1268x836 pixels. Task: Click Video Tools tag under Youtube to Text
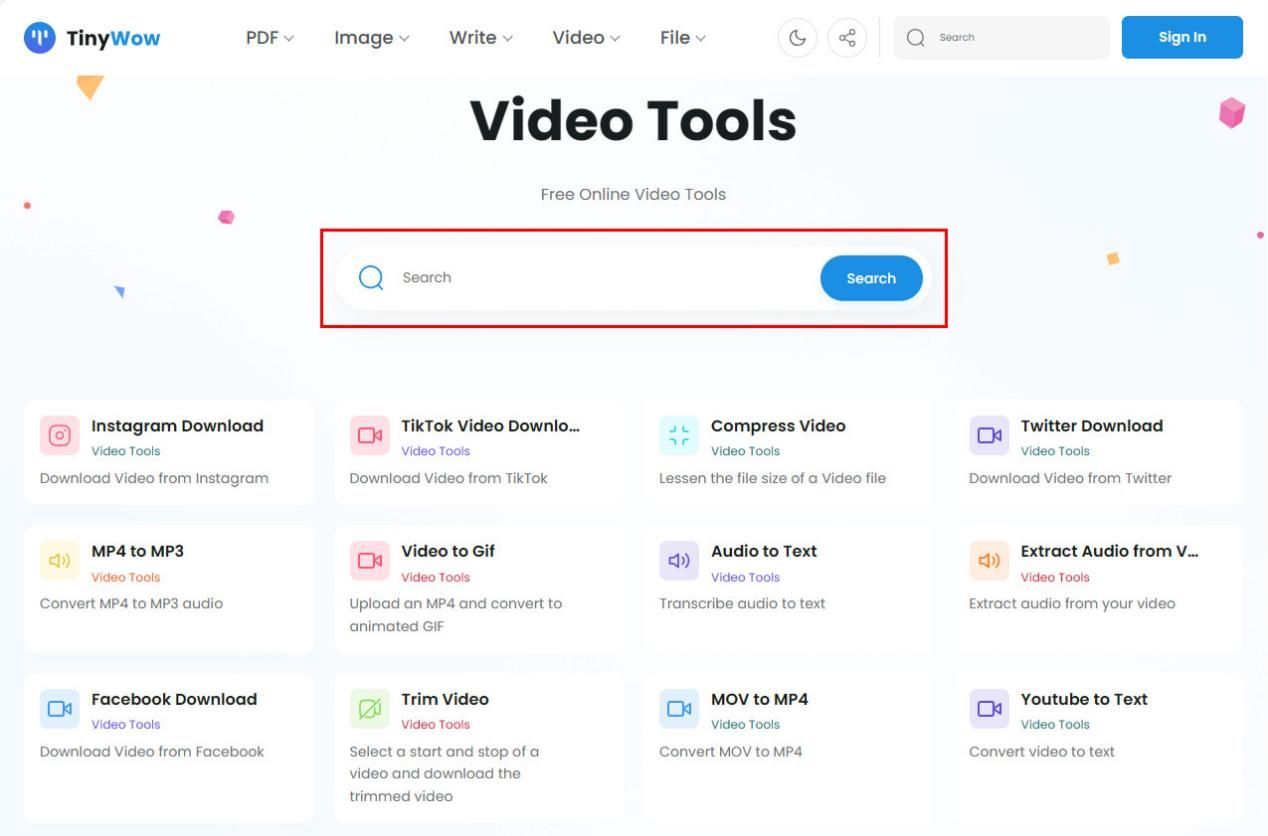[1055, 725]
